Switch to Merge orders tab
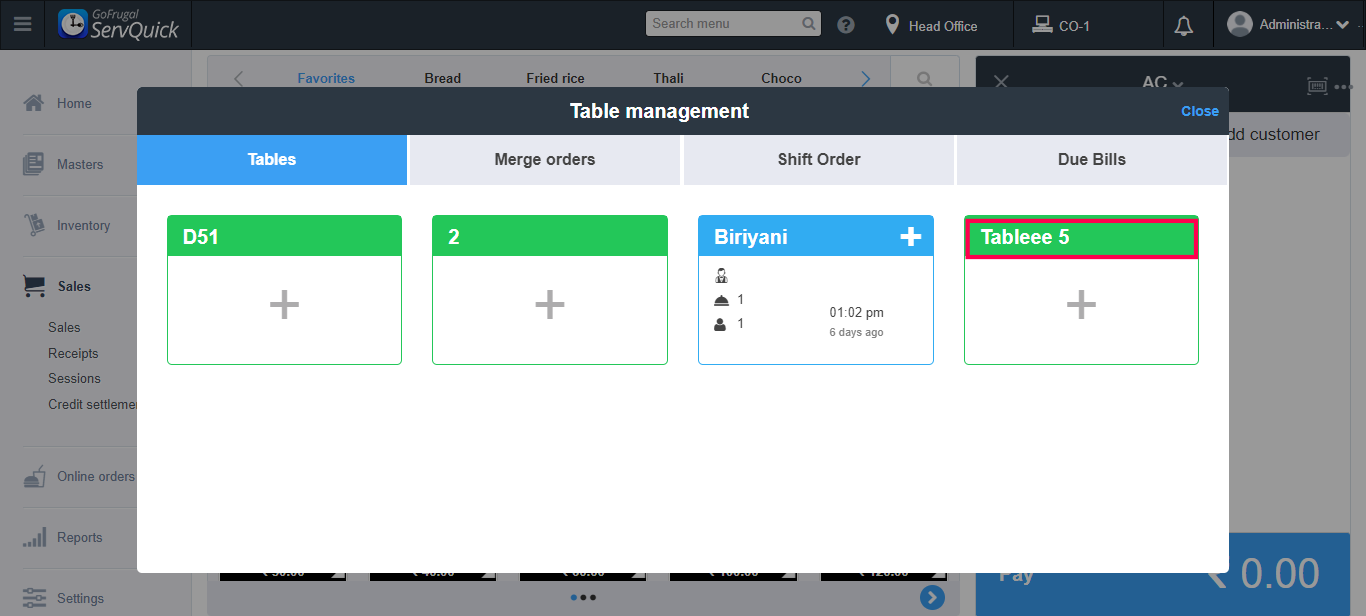The height and width of the screenshot is (616, 1366). (545, 160)
